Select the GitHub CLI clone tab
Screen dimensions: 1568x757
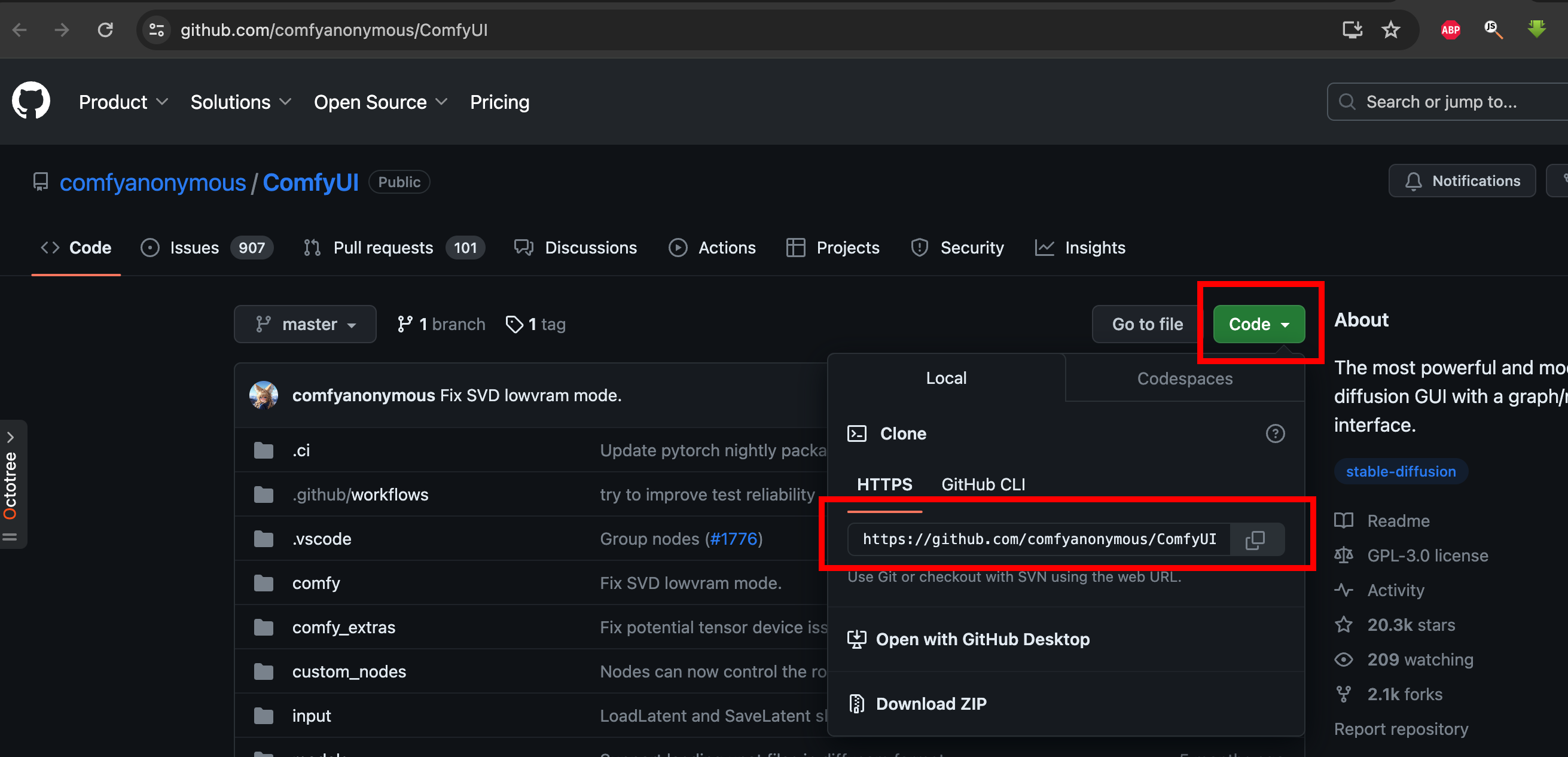point(983,484)
